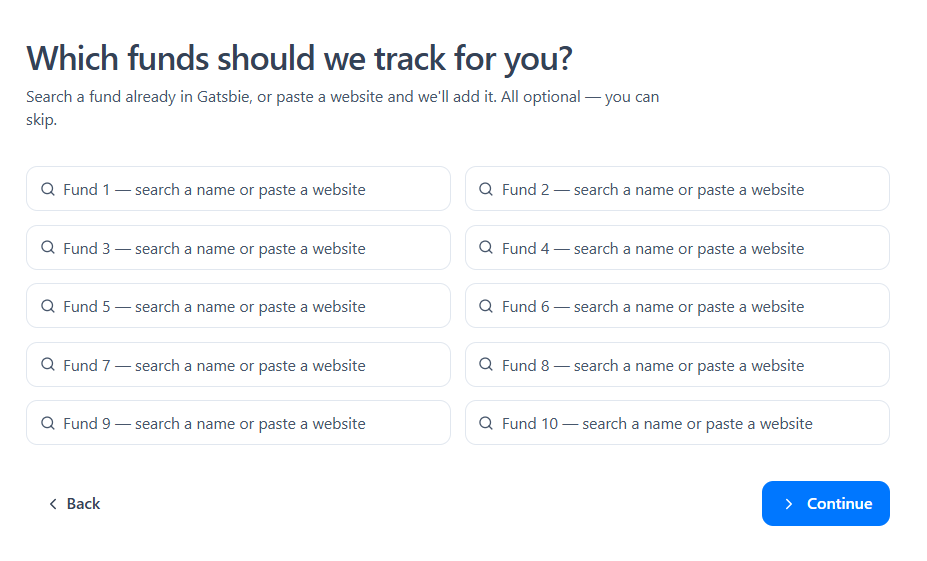927x561 pixels.
Task: Click the magnifier icon in Fund 2 field
Action: [x=486, y=189]
